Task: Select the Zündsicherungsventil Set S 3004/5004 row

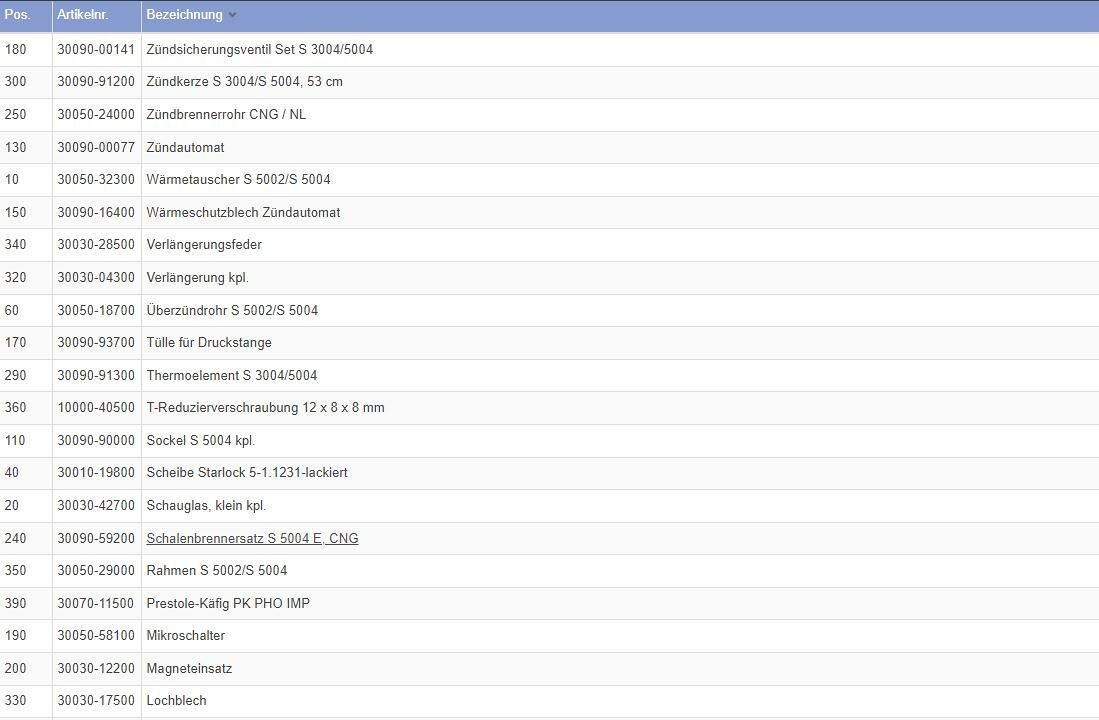Action: click(259, 49)
